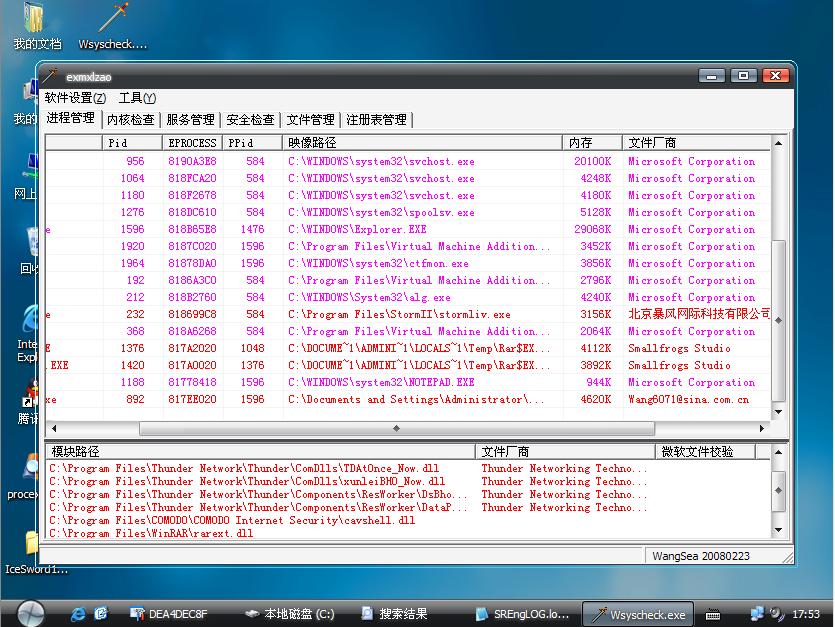Click process list scroll right arrow
This screenshot has width=835, height=627.
[762, 428]
